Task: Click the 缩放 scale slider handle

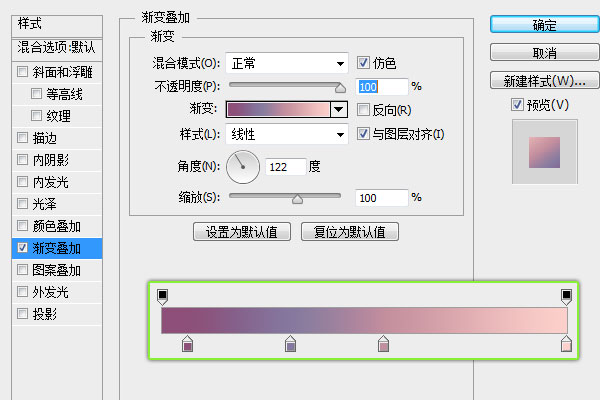Action: (297, 199)
